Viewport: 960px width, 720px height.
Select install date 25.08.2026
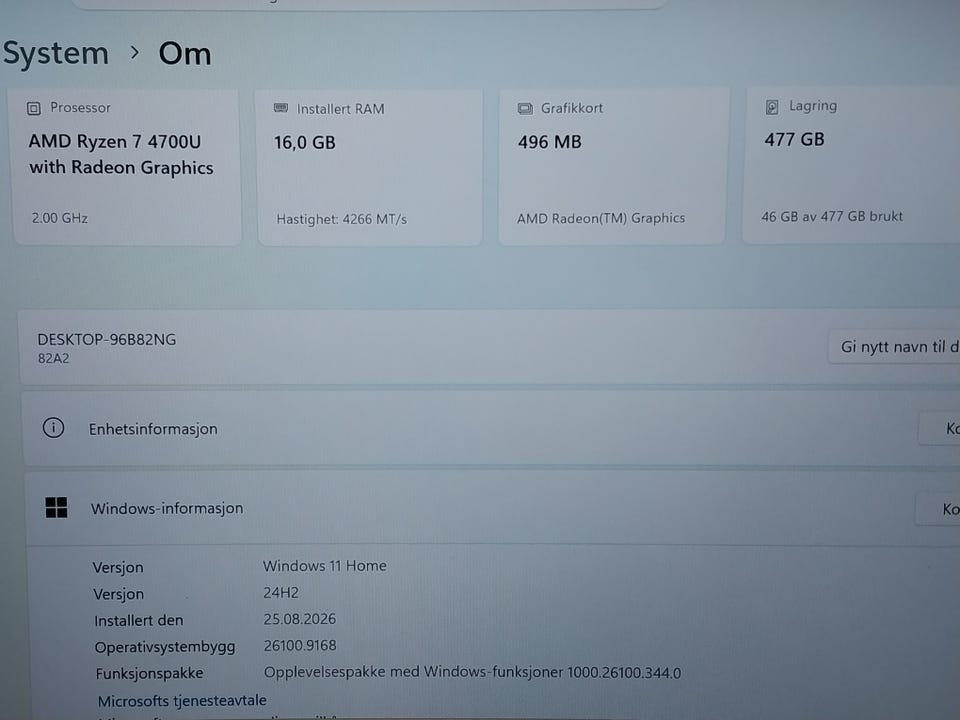pyautogui.click(x=299, y=619)
